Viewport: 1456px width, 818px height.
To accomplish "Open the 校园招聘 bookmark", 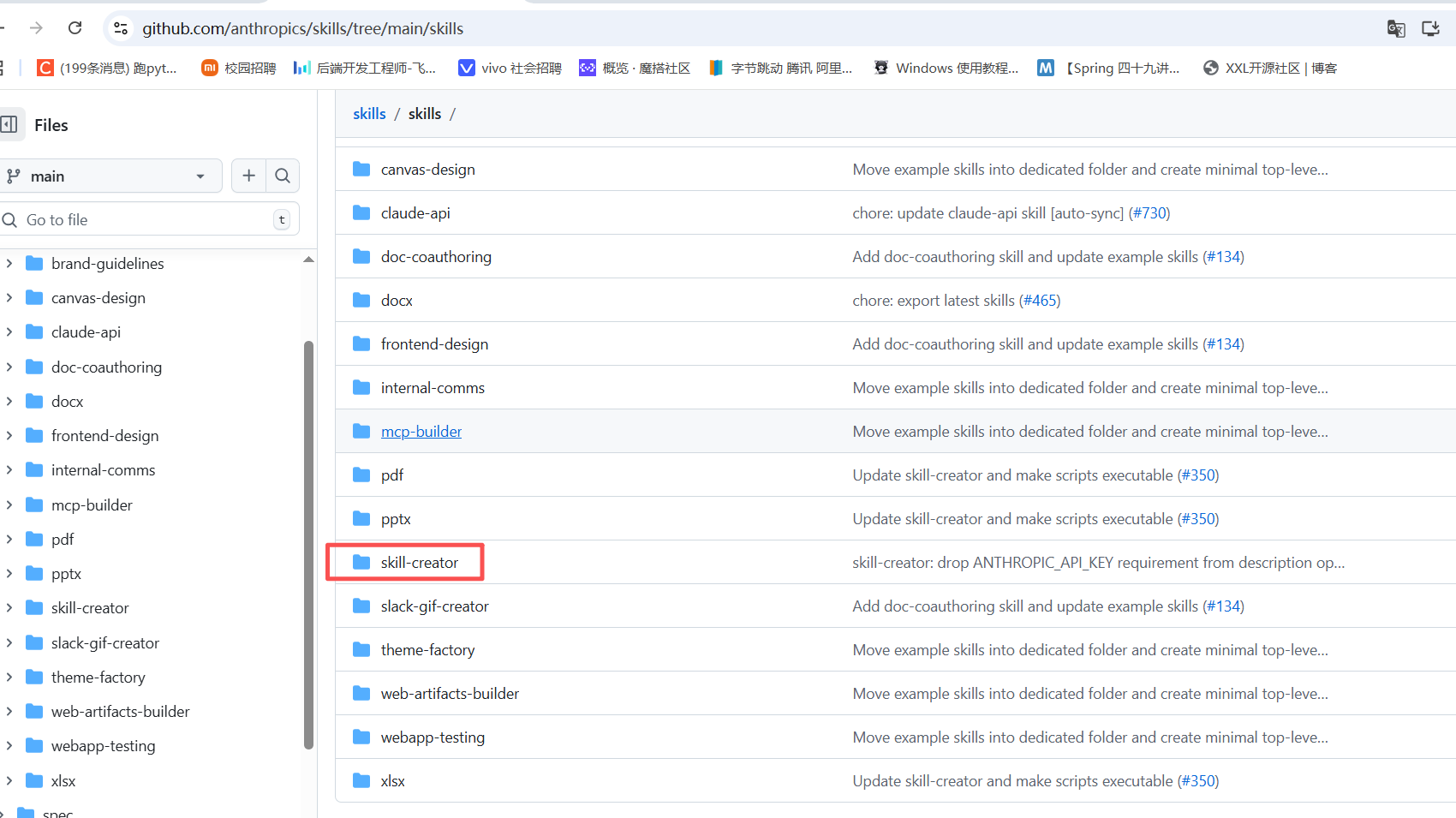I will pyautogui.click(x=239, y=68).
